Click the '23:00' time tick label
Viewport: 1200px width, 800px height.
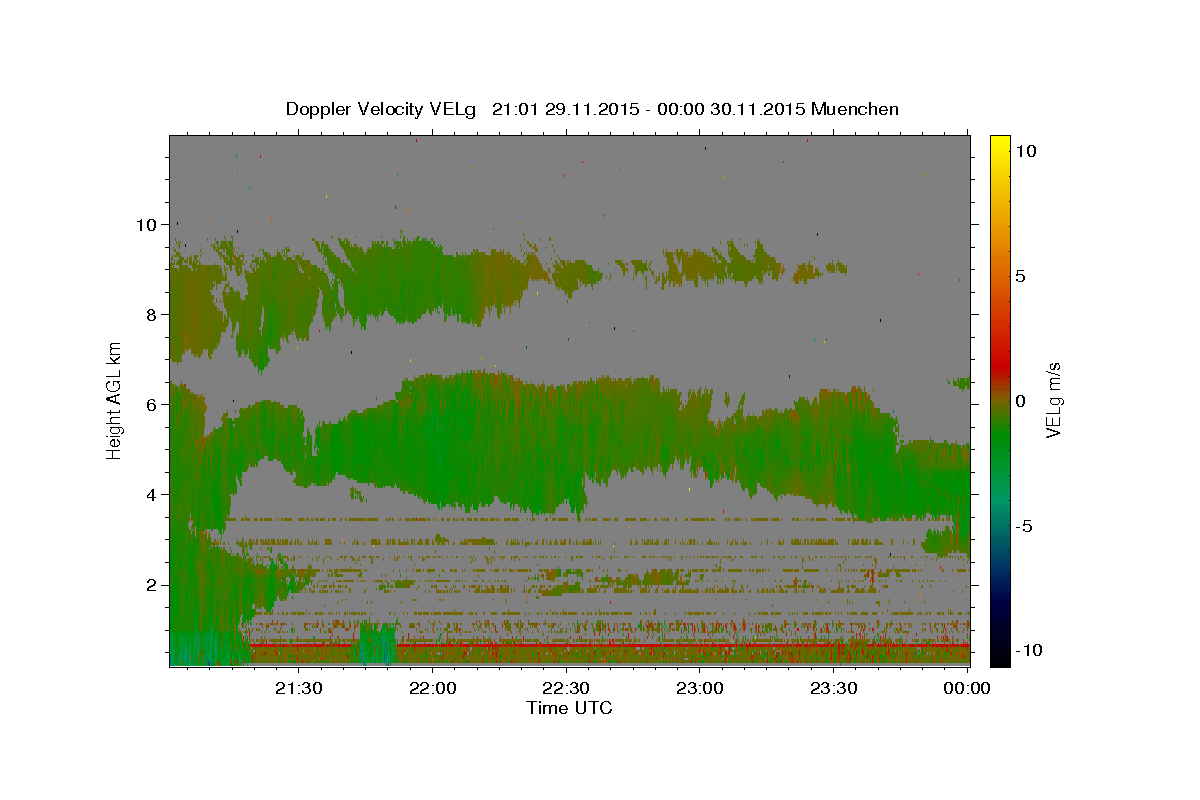coord(700,688)
